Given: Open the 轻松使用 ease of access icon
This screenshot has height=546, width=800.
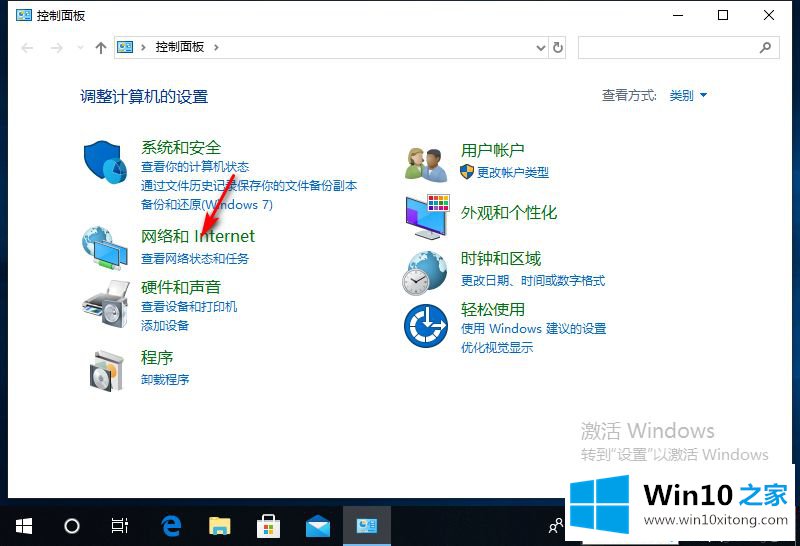Looking at the screenshot, I should coord(426,327).
